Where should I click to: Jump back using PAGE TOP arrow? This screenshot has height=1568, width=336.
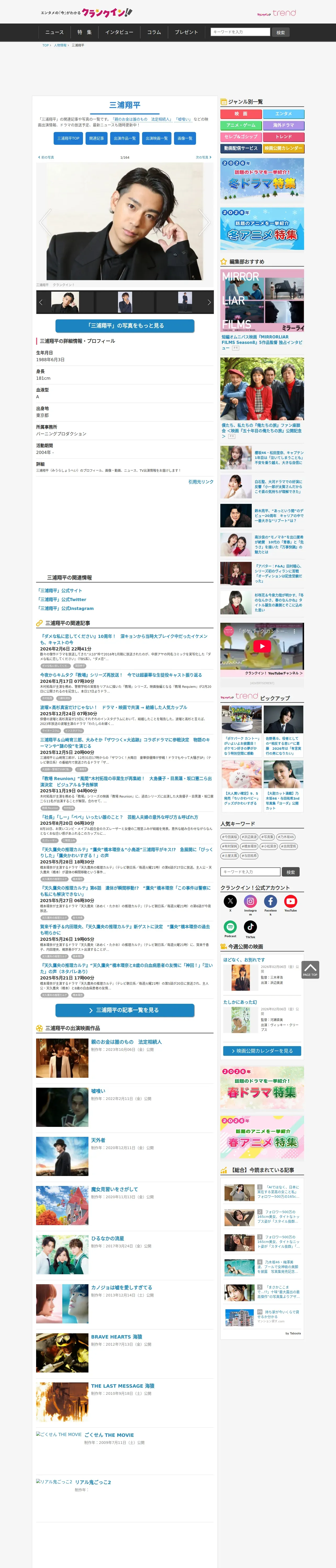point(310,970)
